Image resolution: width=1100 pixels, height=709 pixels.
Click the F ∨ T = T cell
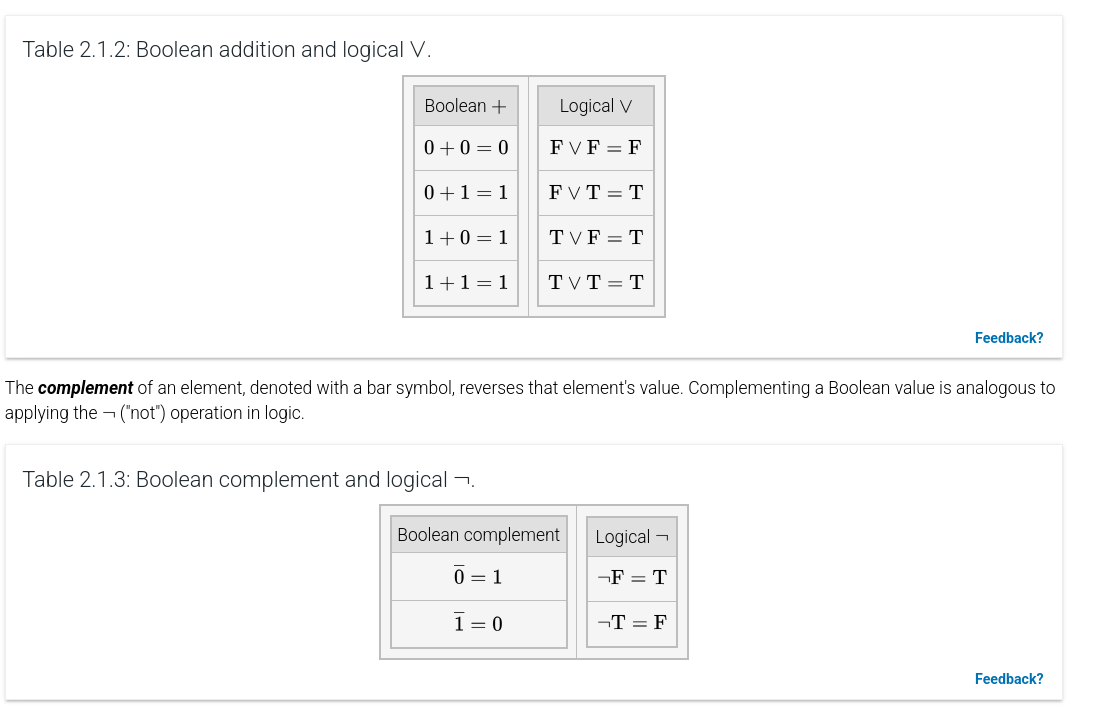(596, 193)
